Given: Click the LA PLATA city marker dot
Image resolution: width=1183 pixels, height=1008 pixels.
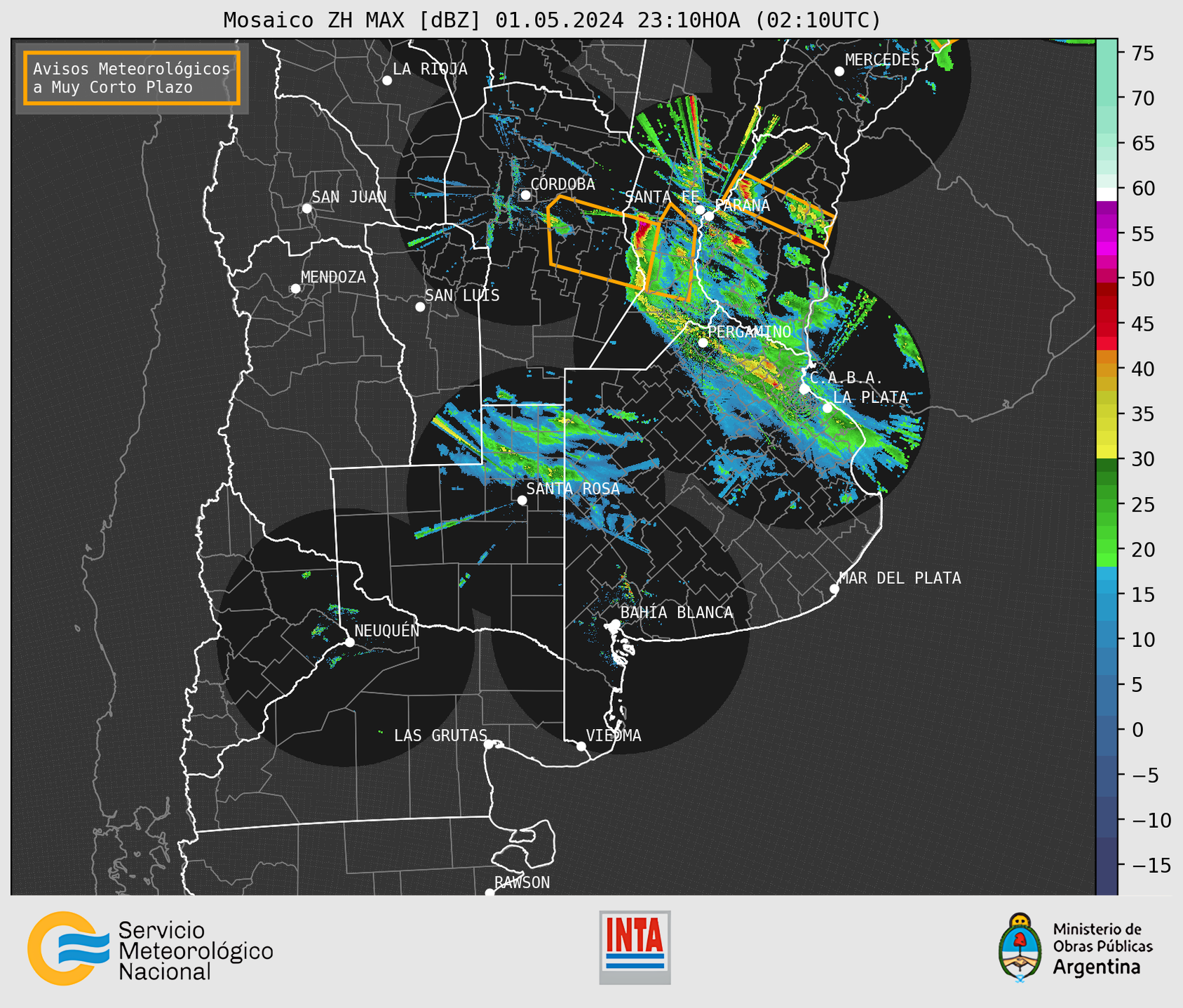Looking at the screenshot, I should tap(827, 408).
